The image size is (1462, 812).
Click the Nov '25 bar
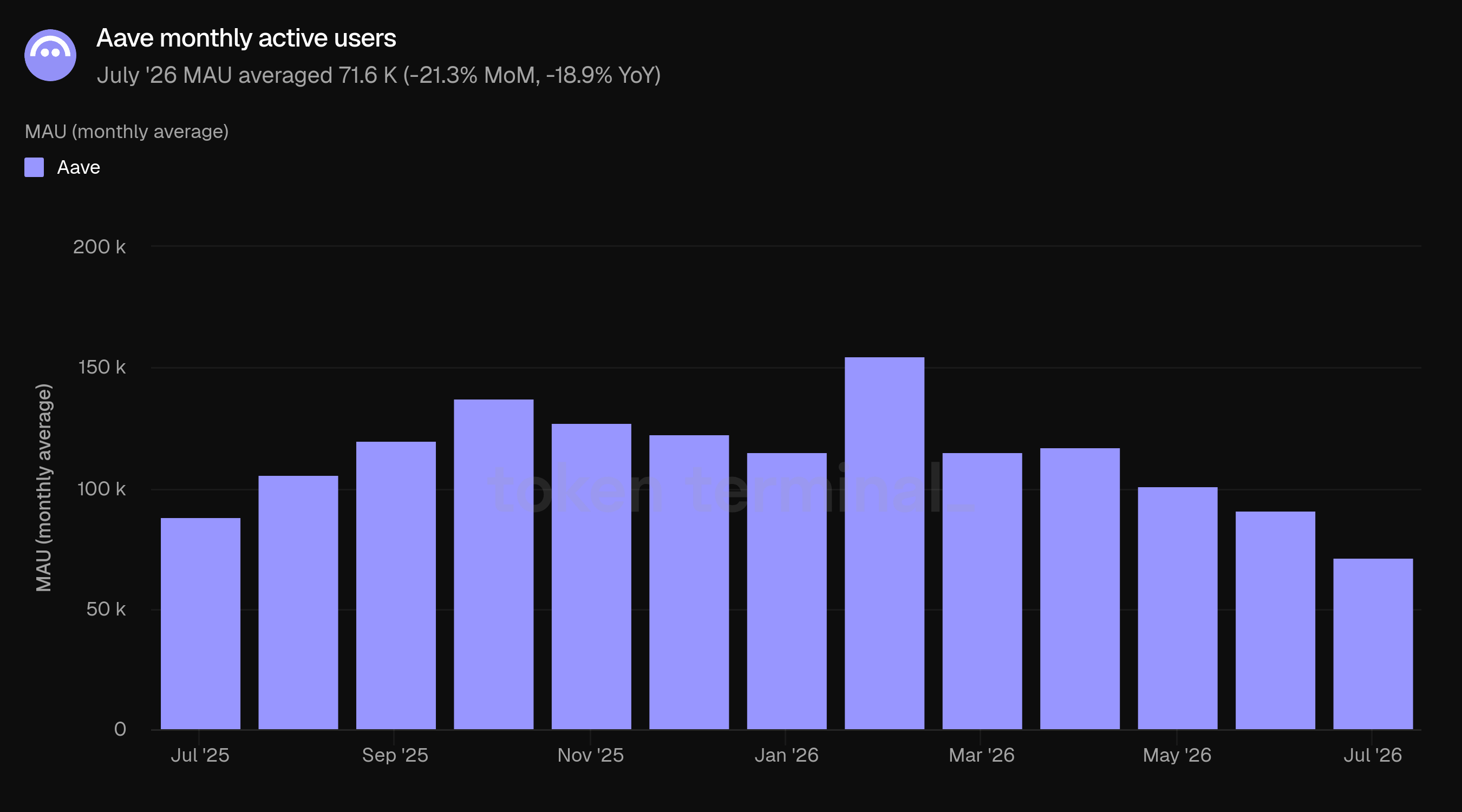tap(591, 577)
